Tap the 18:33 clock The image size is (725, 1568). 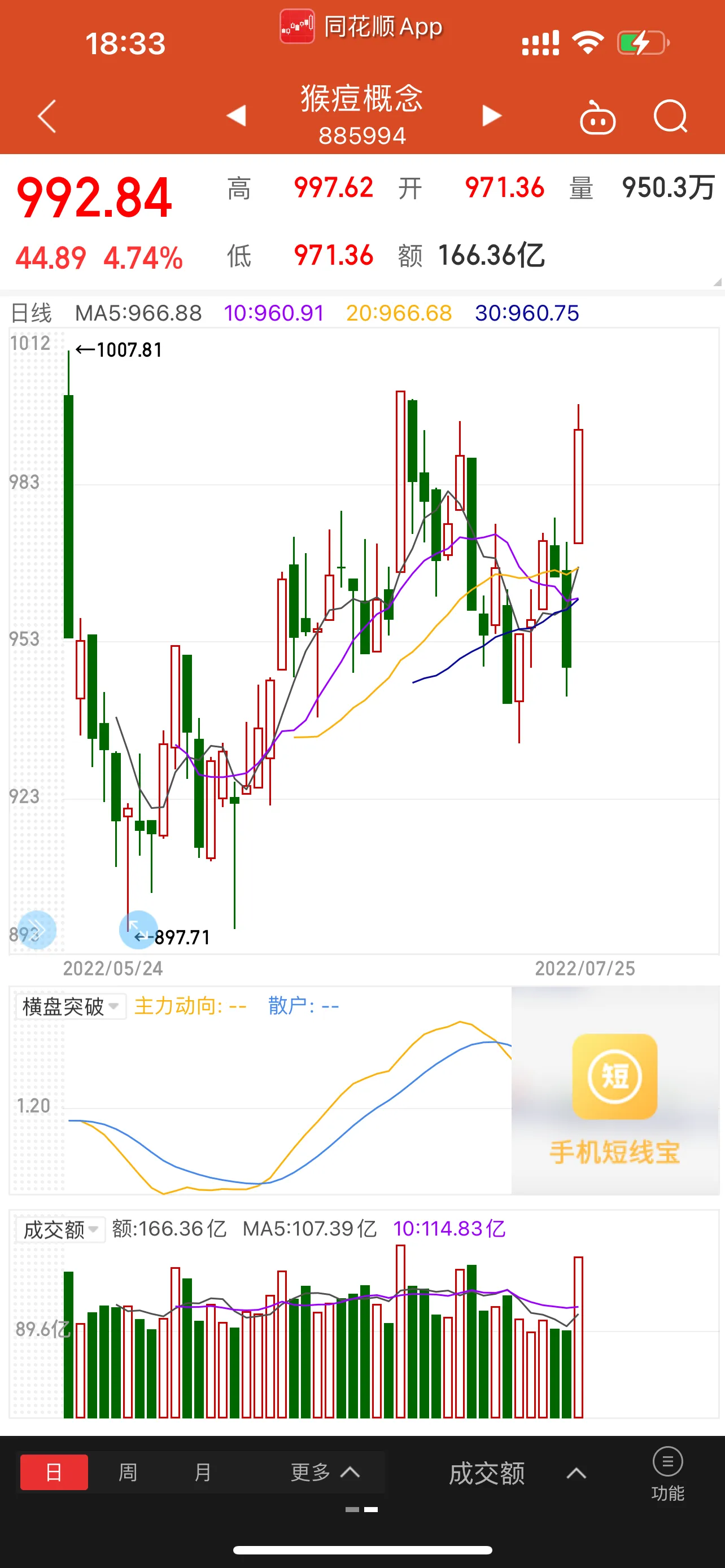[x=125, y=44]
